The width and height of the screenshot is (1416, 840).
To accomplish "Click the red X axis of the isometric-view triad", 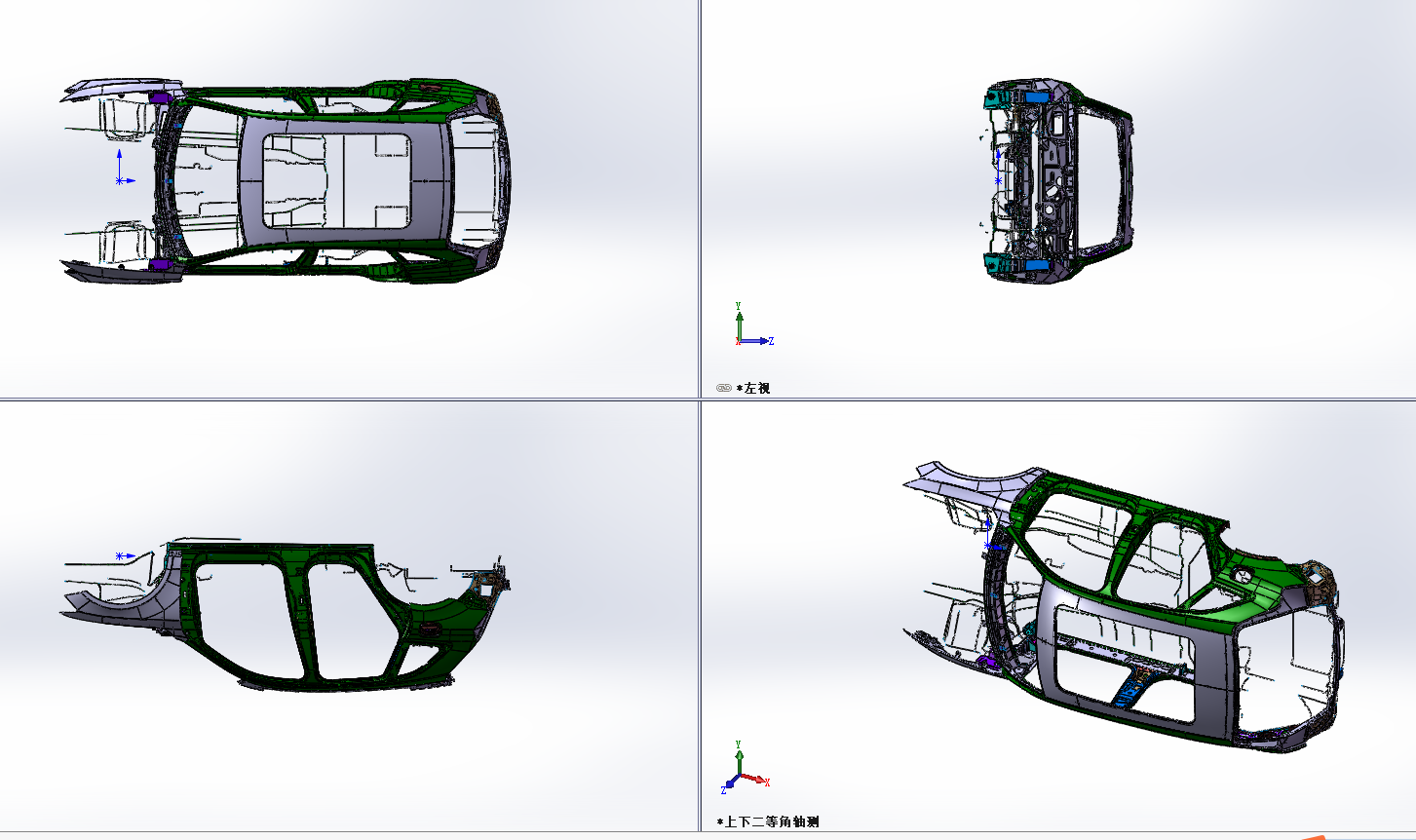I will [x=755, y=780].
